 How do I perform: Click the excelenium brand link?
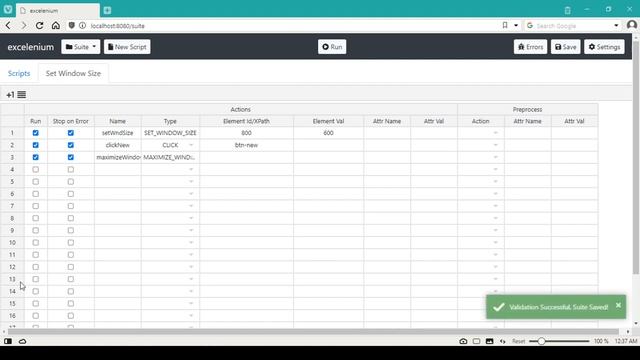(31, 47)
